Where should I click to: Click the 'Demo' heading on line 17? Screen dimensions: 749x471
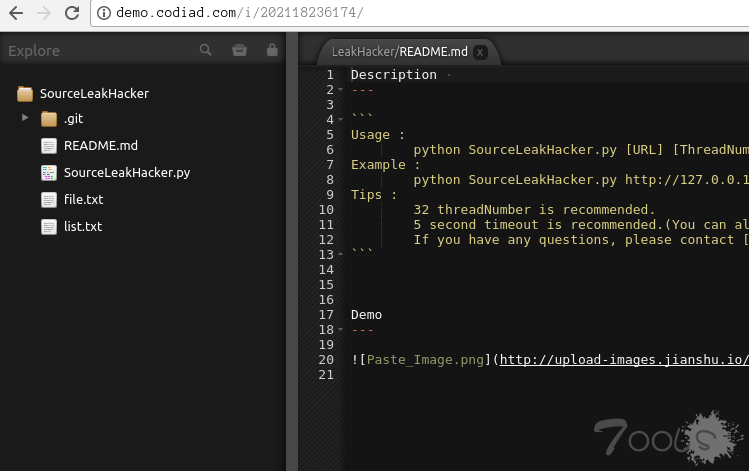(366, 315)
